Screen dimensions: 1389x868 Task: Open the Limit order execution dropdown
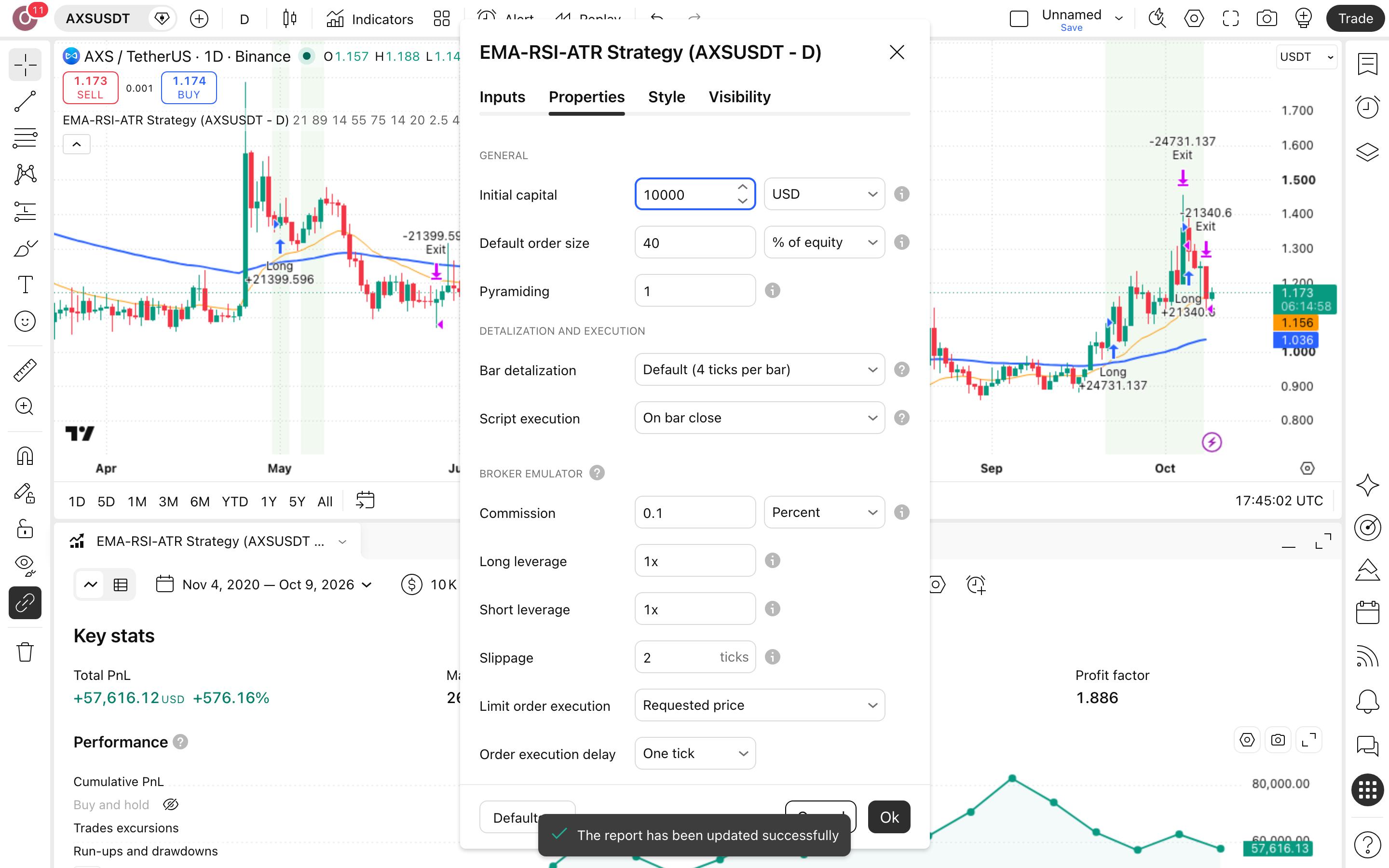pos(760,705)
